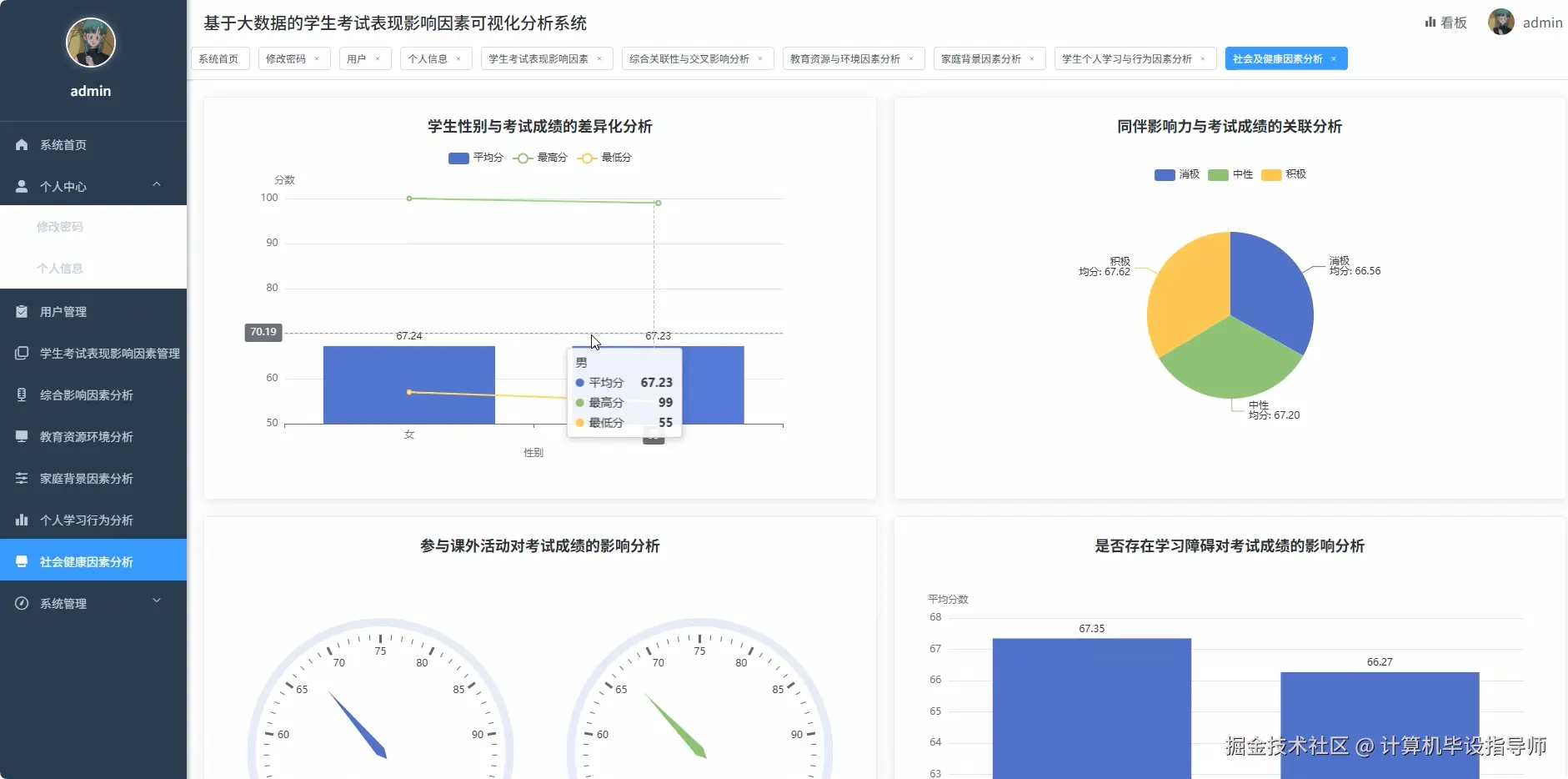
Task: Toggle 中性 slice in pie legend
Action: pos(1230,174)
